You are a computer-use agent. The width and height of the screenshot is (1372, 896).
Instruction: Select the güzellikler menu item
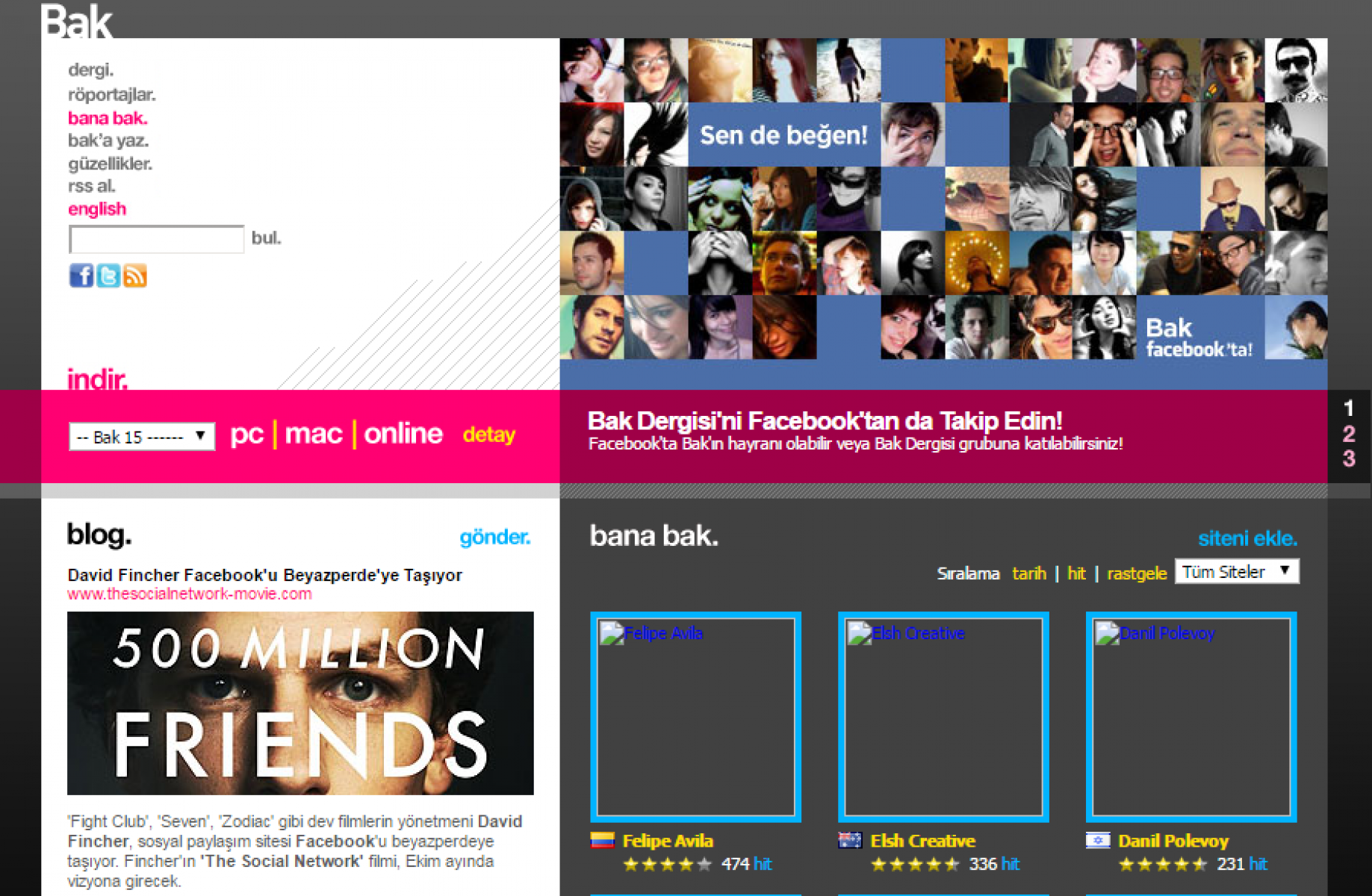110,164
